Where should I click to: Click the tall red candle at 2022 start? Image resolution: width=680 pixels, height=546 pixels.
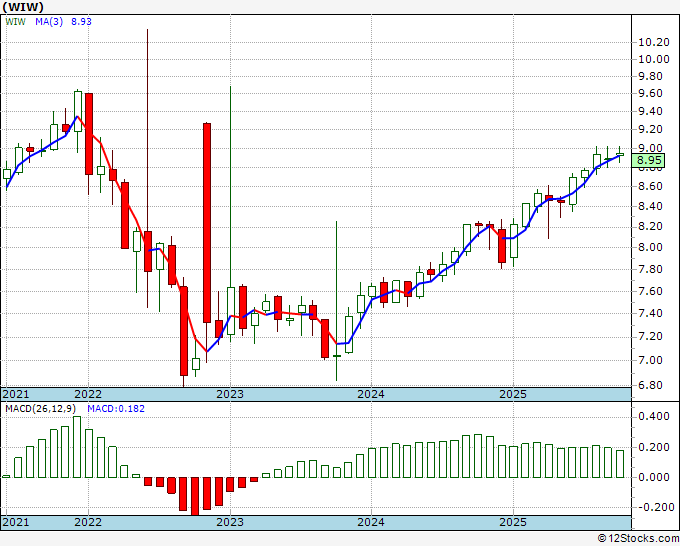click(x=89, y=134)
